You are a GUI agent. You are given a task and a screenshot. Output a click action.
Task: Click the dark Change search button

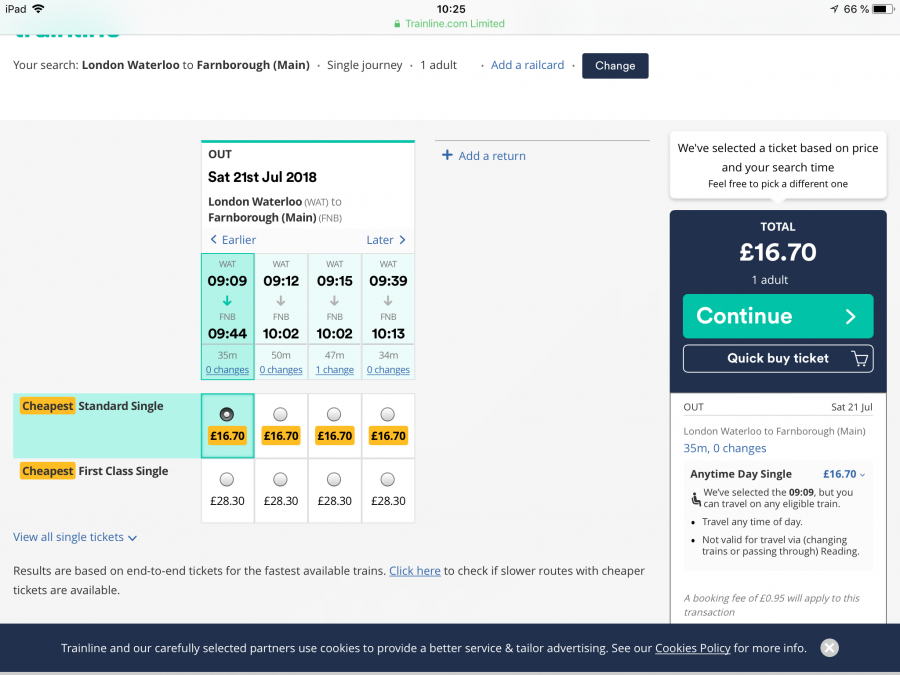[615, 66]
